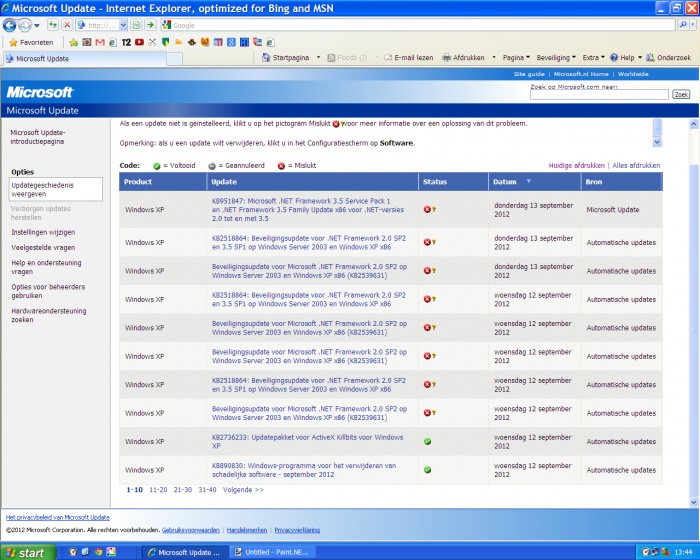Go to history page 11-20
Screen dimensions: 700x560
click(158, 490)
